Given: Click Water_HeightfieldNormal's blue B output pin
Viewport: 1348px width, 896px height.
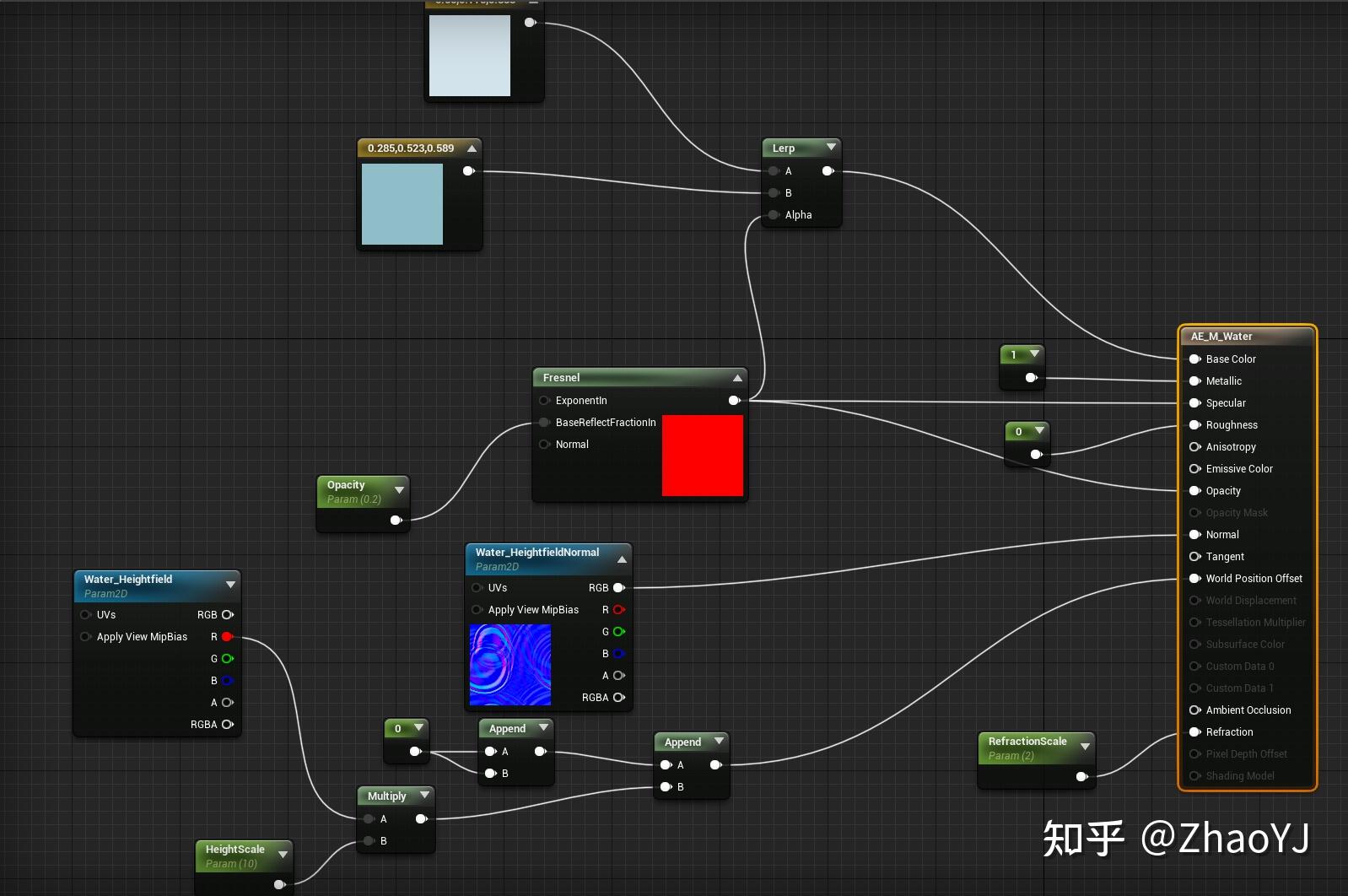Looking at the screenshot, I should [619, 654].
